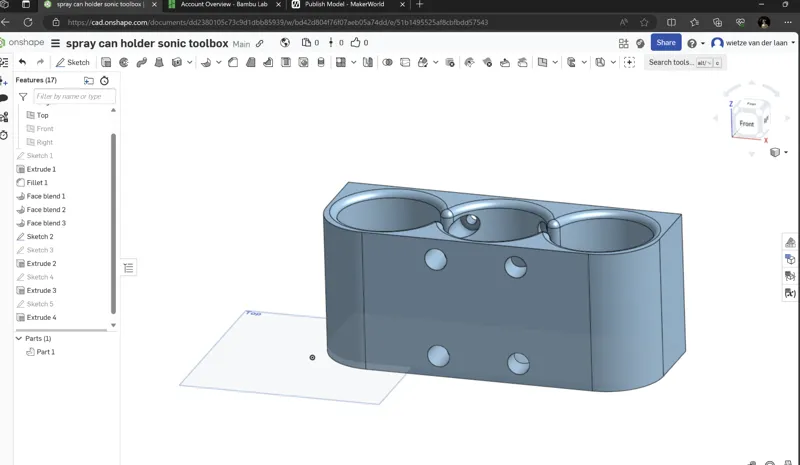This screenshot has height=465, width=800.
Task: Click the filter funnel icon
Action: click(x=23, y=96)
